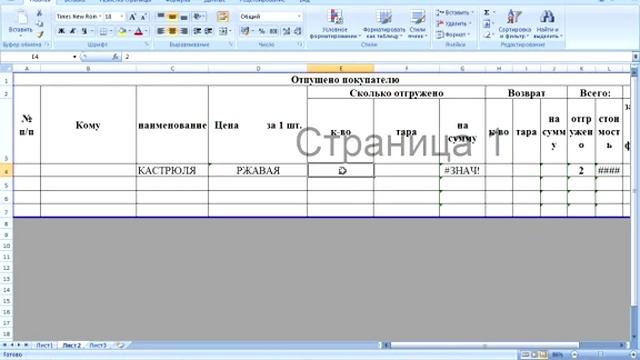The width and height of the screenshot is (640, 360).
Task: Apply percent style format
Action: (262, 31)
